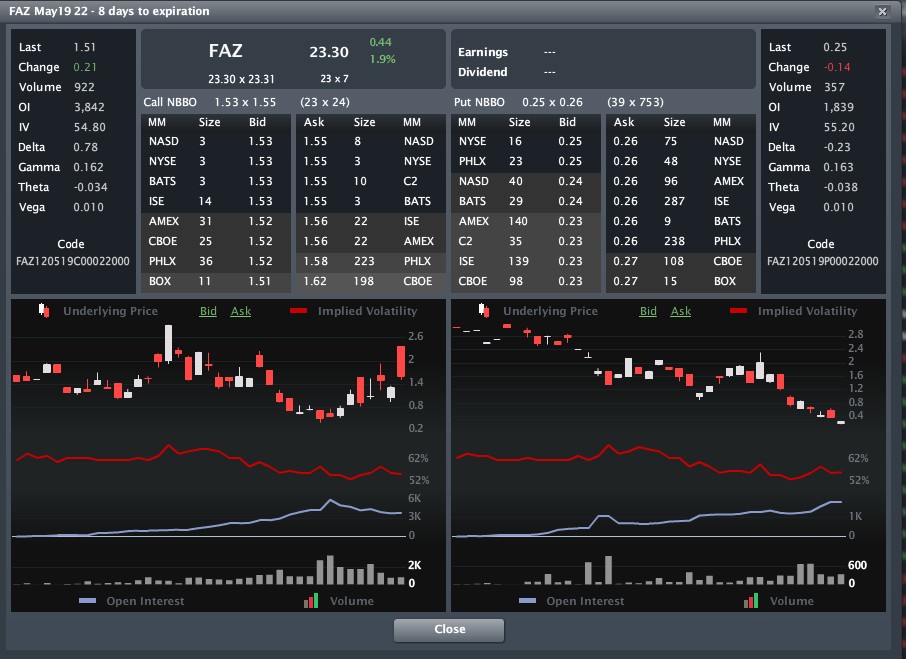This screenshot has height=659, width=906.
Task: Toggle the Ask link in the put chart
Action: pyautogui.click(x=681, y=311)
